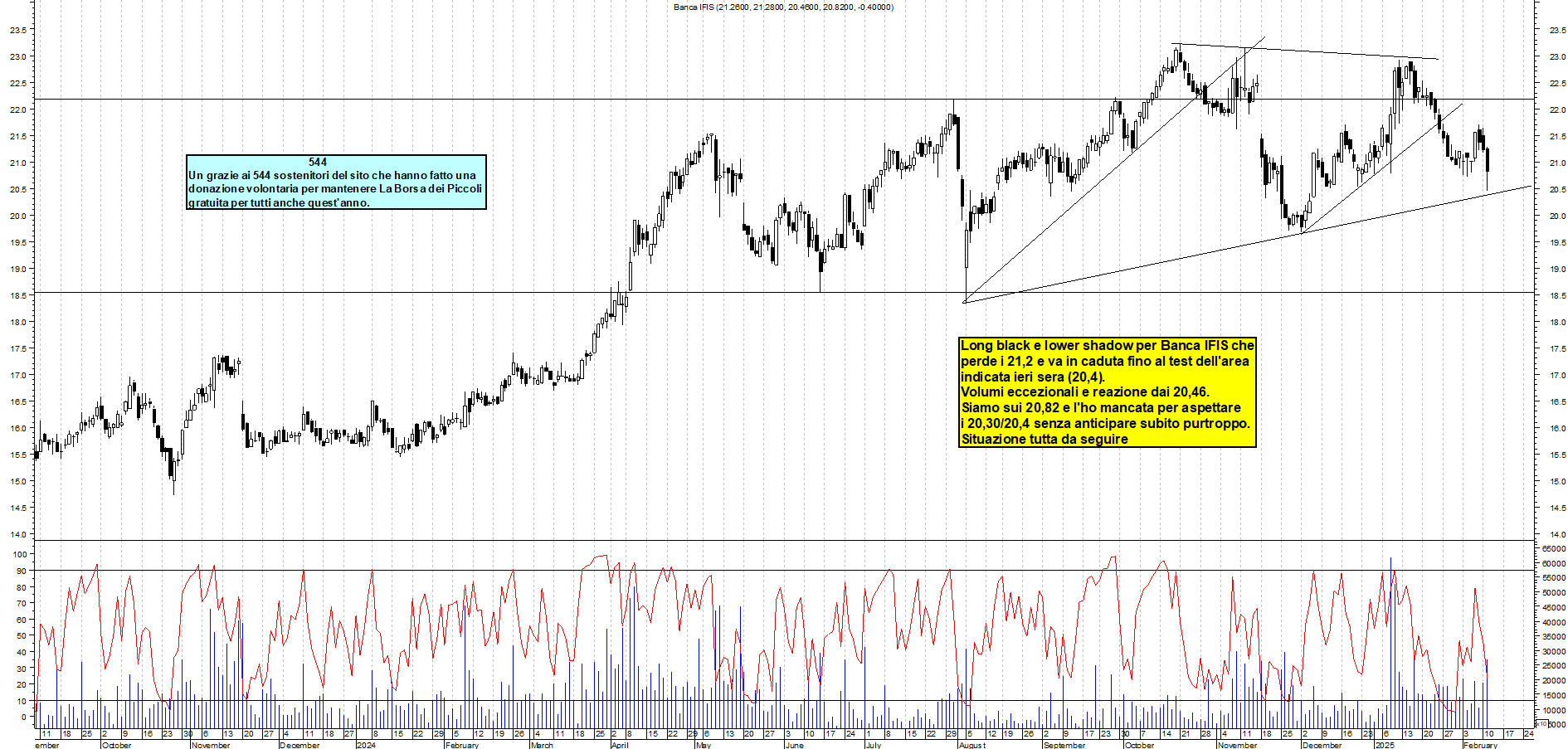Click the 14.0 label on left price axis
The image size is (1568, 749).
[17, 534]
